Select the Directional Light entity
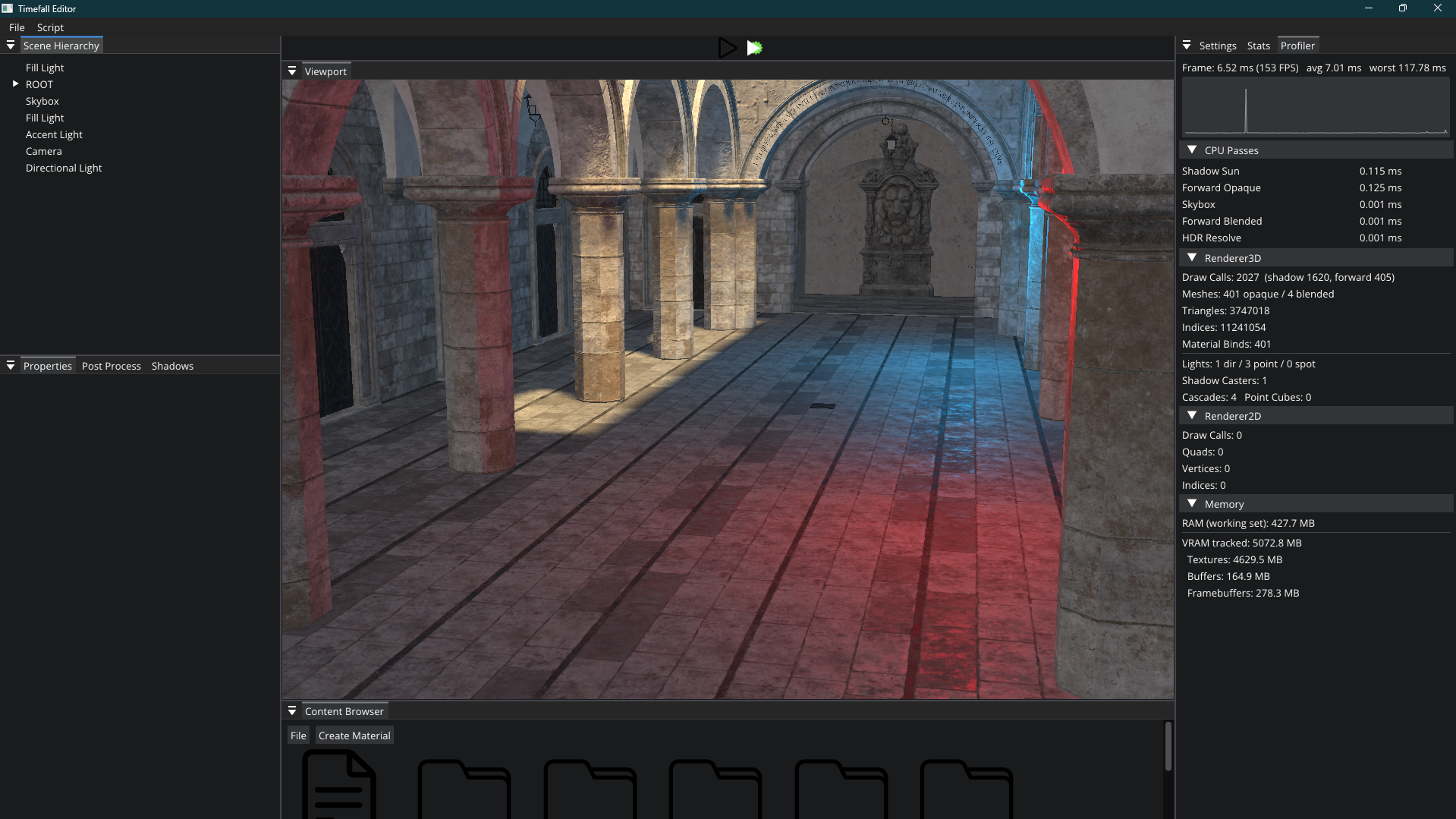 tap(64, 168)
